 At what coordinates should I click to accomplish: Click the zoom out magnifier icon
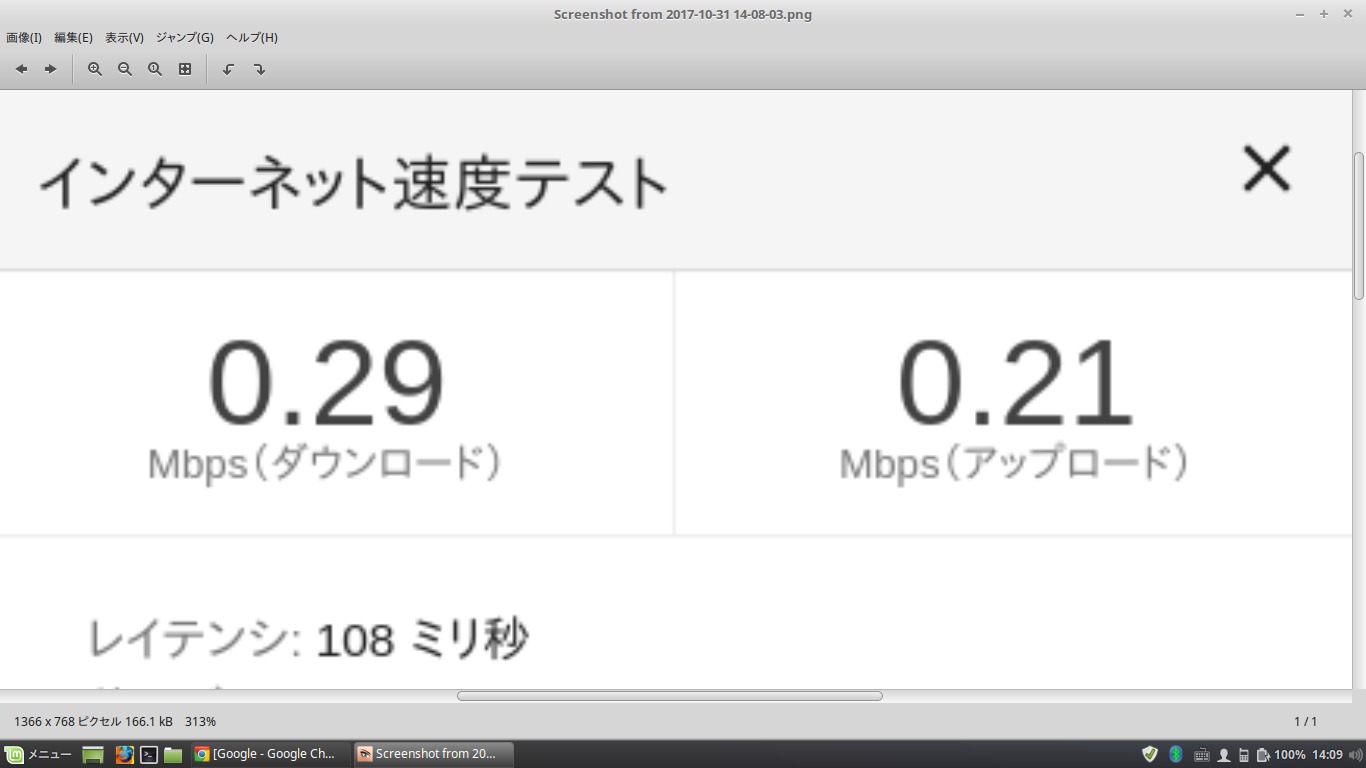coord(125,69)
